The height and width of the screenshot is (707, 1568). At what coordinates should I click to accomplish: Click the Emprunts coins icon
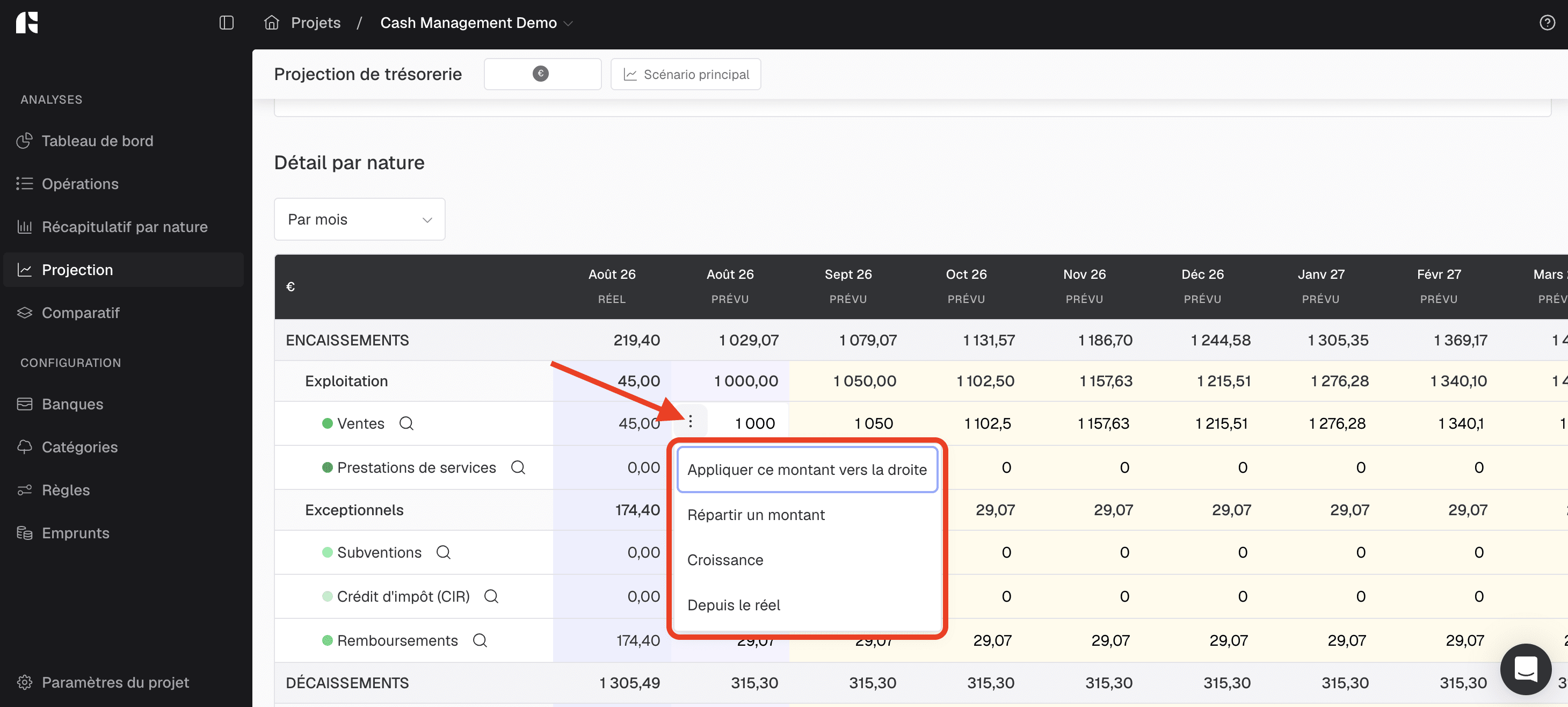point(24,533)
